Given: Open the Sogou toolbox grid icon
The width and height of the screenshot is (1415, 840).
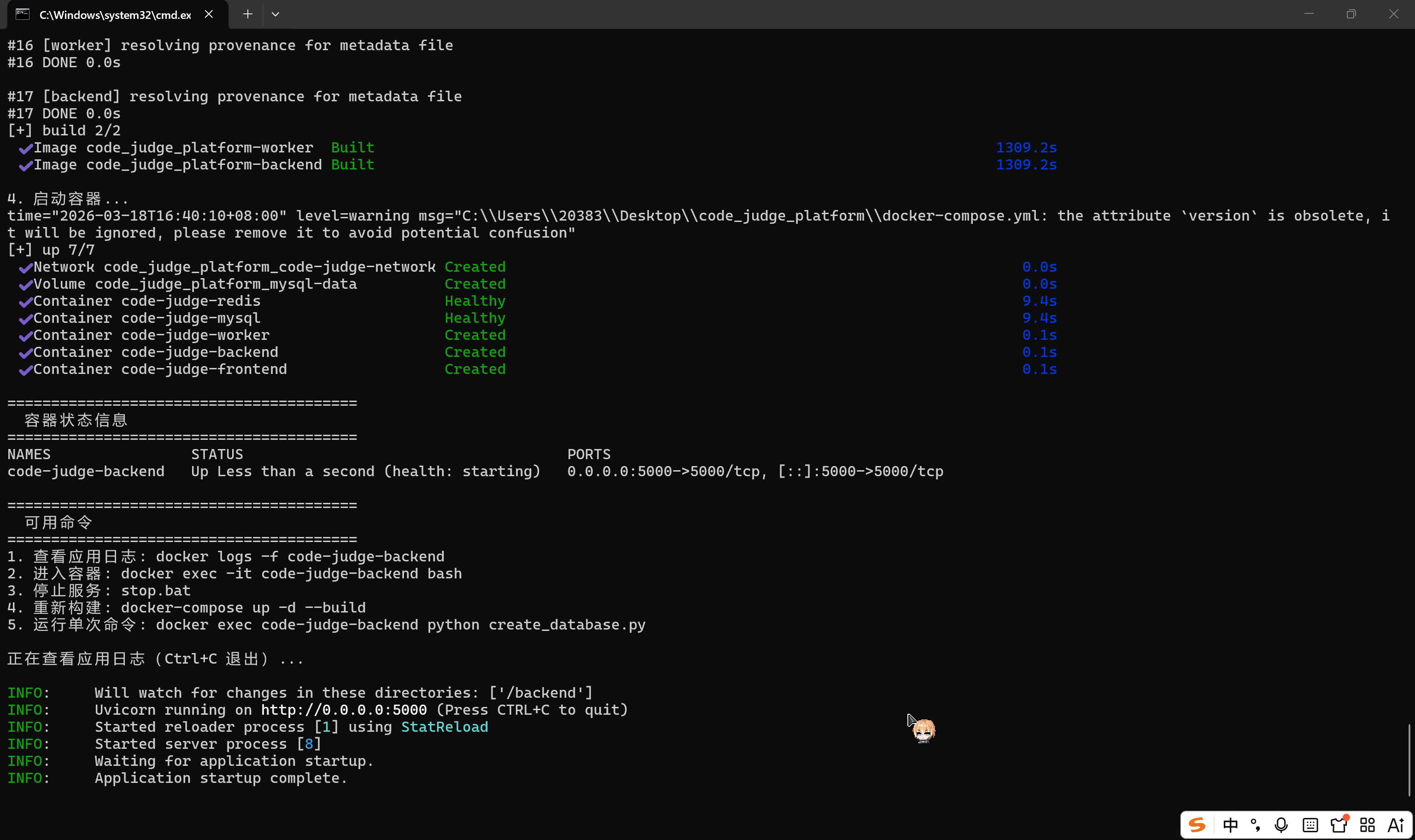Looking at the screenshot, I should (1368, 825).
